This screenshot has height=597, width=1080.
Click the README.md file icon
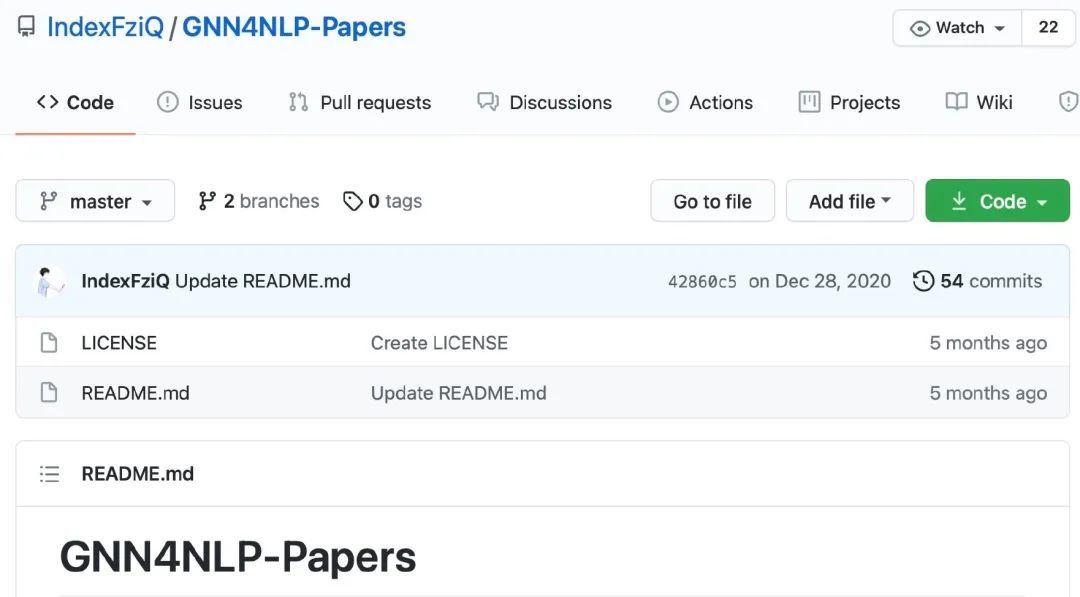pyautogui.click(x=49, y=392)
